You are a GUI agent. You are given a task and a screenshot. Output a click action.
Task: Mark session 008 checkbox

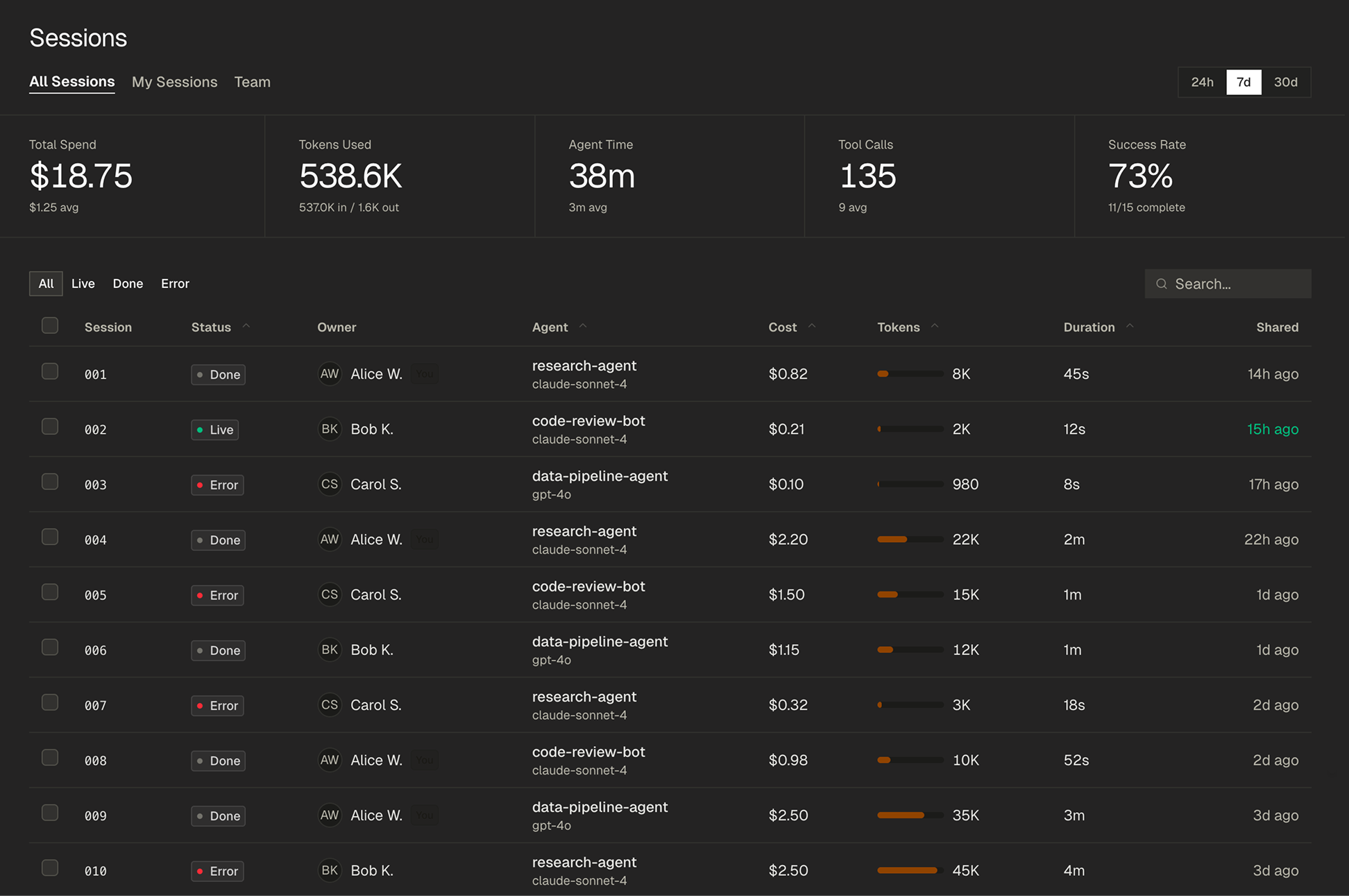click(50, 757)
